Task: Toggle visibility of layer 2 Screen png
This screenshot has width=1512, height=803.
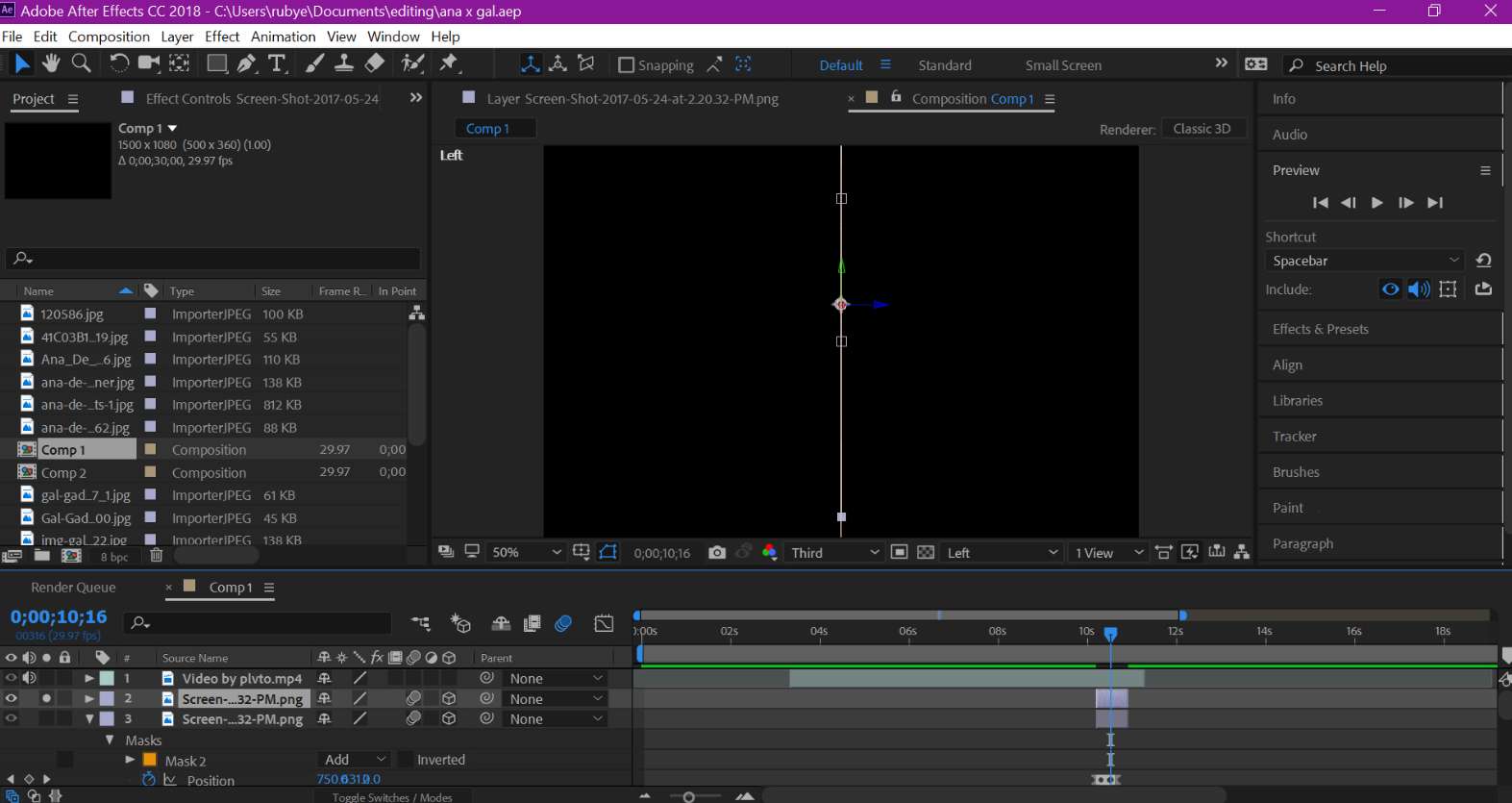Action: click(x=11, y=698)
